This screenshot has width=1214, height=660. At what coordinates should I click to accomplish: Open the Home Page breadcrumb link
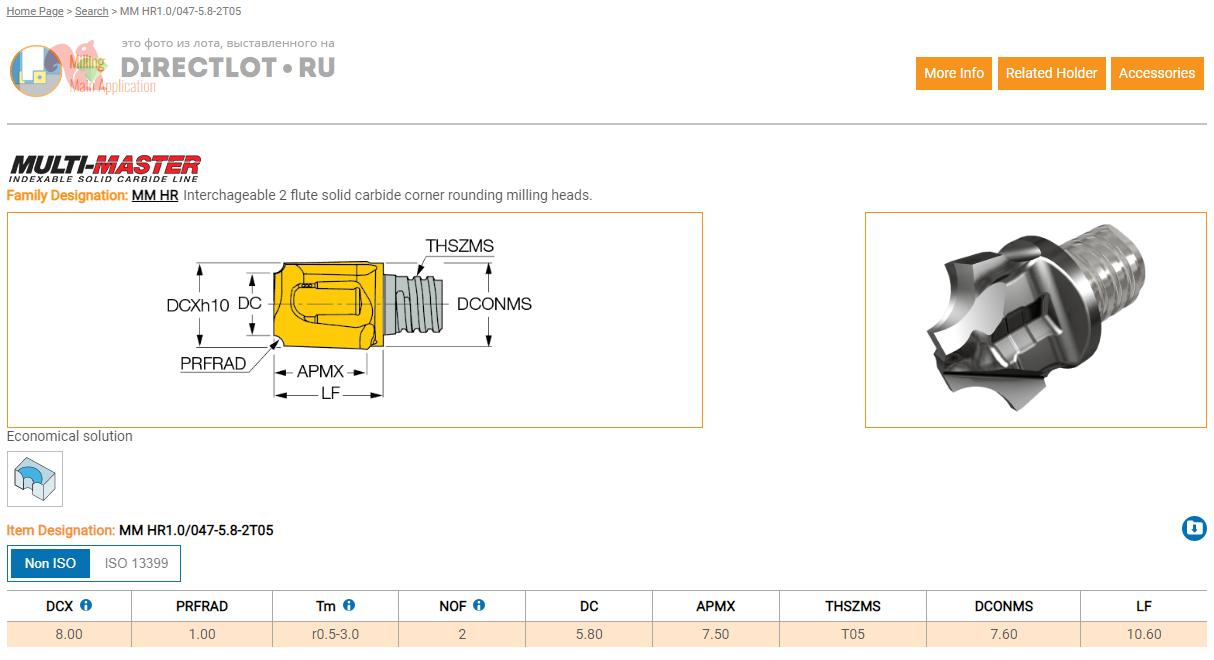point(35,11)
